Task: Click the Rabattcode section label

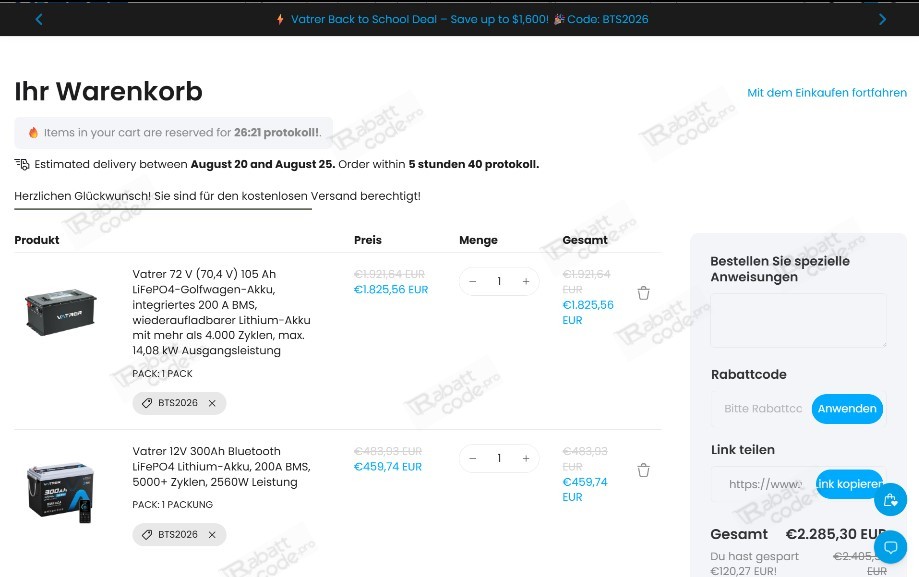Action: [x=748, y=375]
